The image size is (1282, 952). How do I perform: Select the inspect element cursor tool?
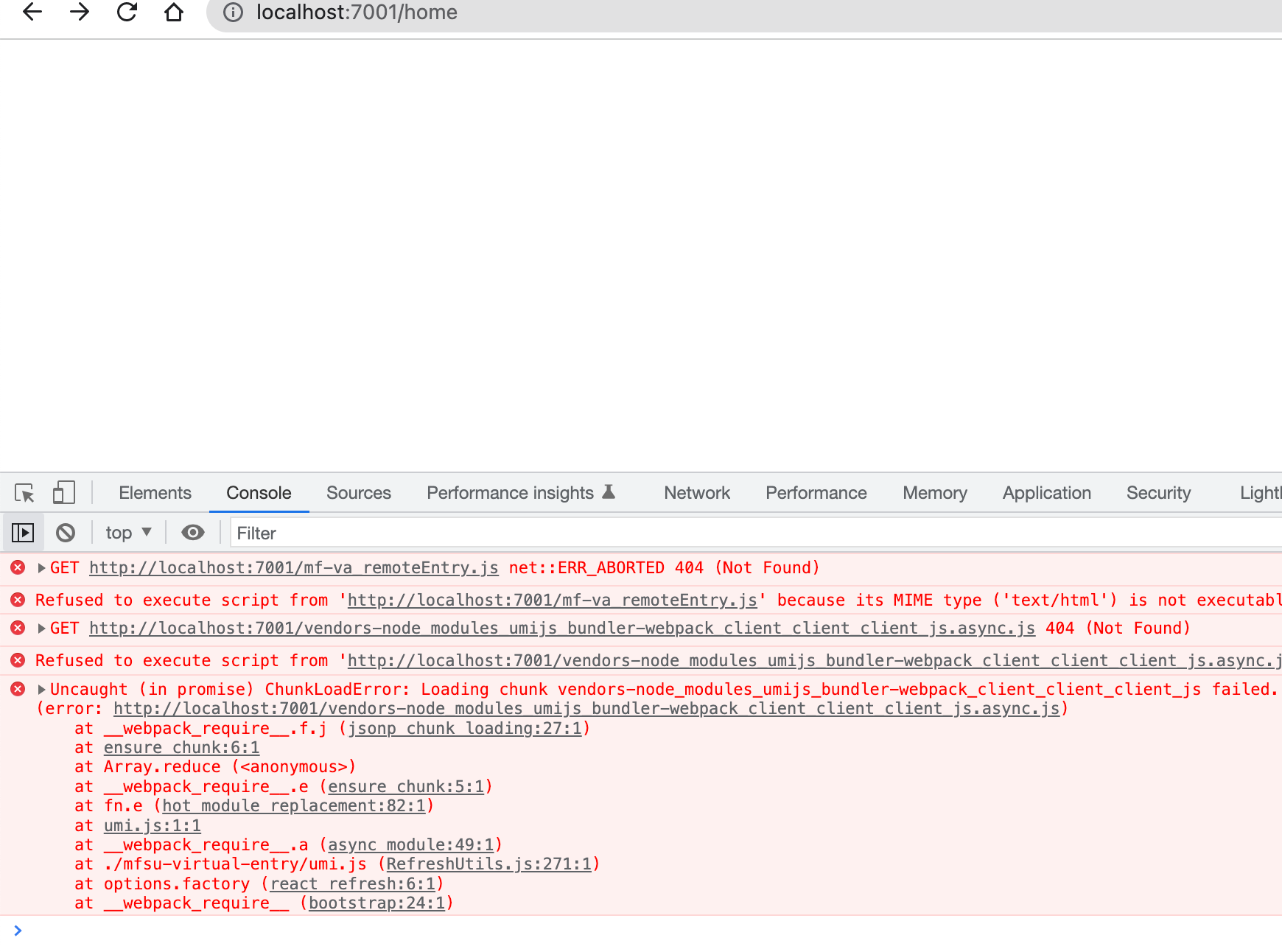(x=25, y=492)
